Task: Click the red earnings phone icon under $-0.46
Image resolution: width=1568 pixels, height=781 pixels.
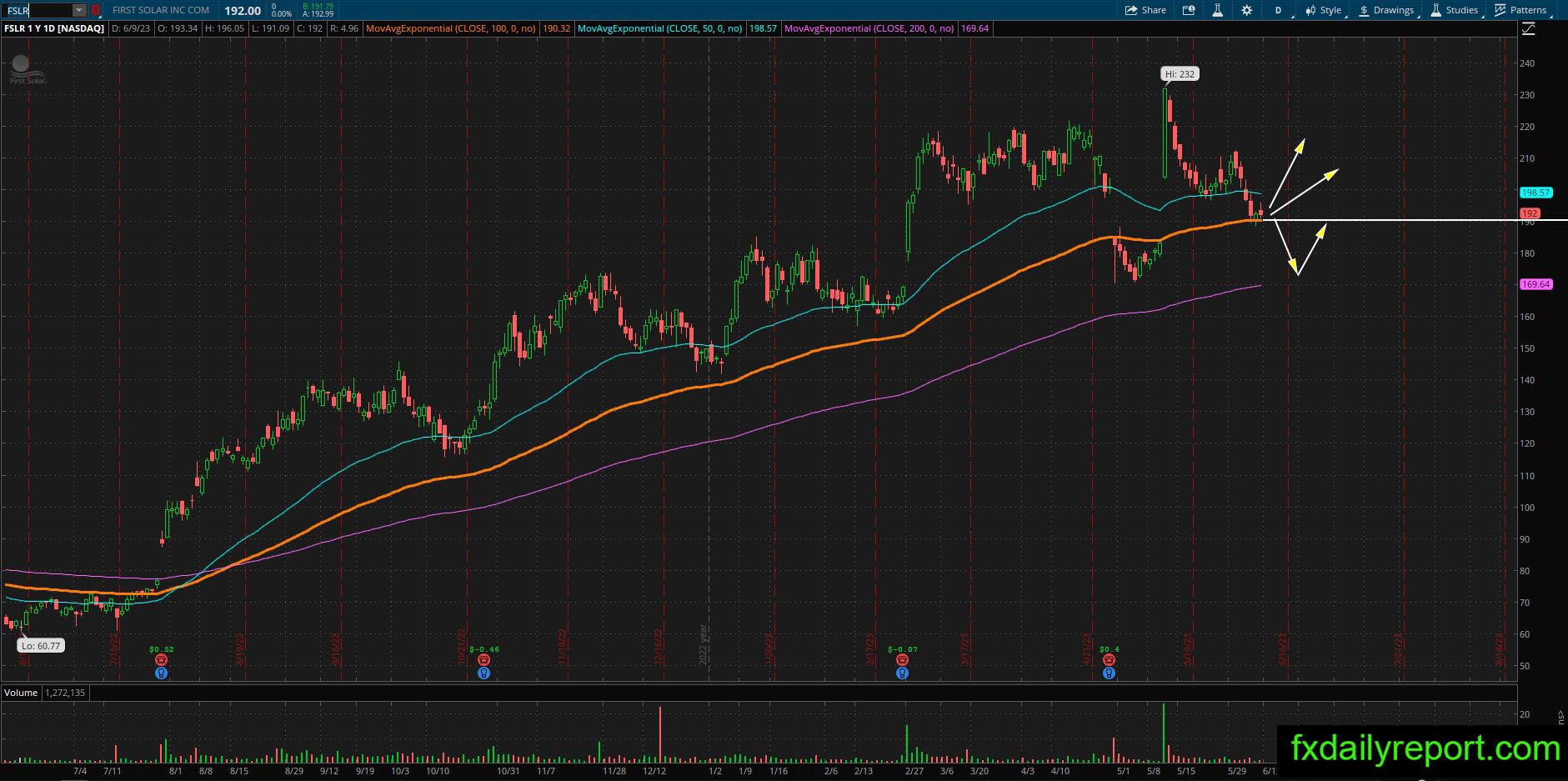Action: coord(483,660)
